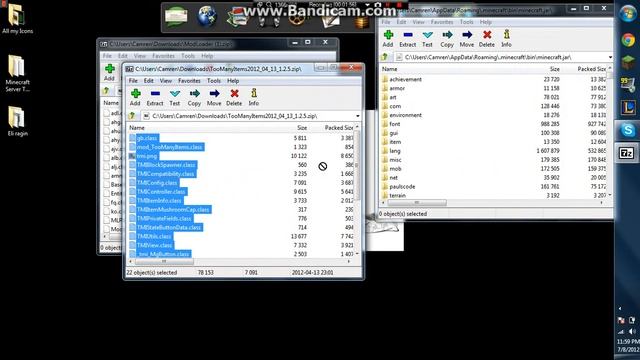Sort by Name column in TooManyItems window

137,128
